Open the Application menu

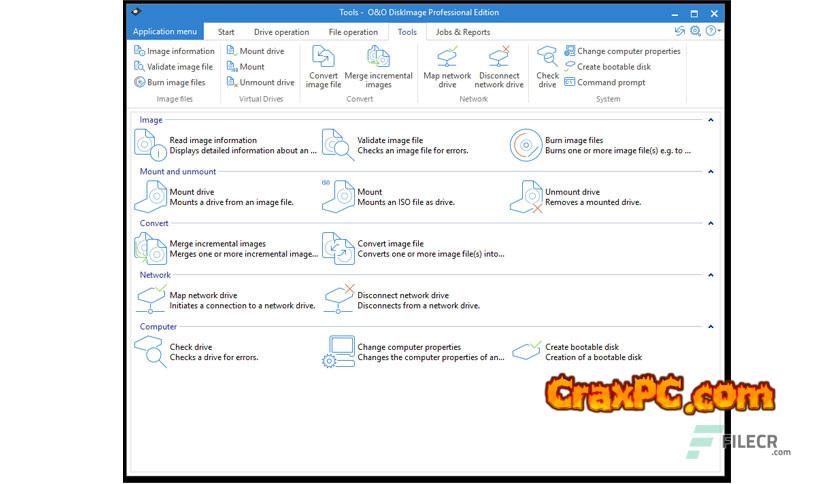[x=165, y=31]
